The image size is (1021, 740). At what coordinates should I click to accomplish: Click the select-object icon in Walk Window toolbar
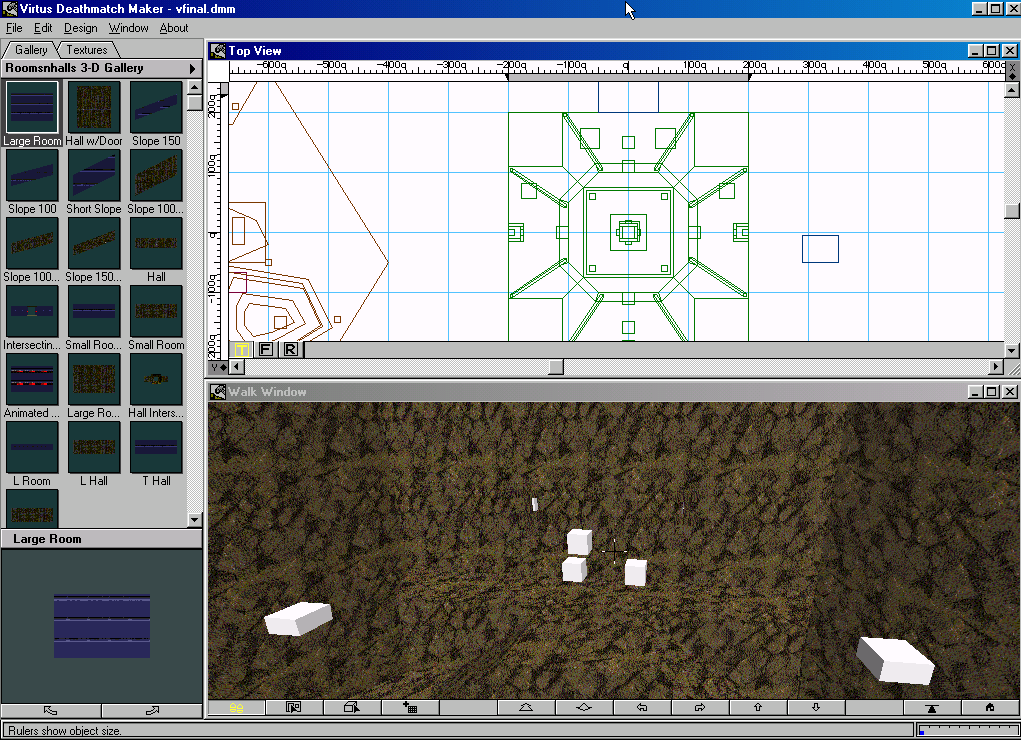(x=294, y=707)
